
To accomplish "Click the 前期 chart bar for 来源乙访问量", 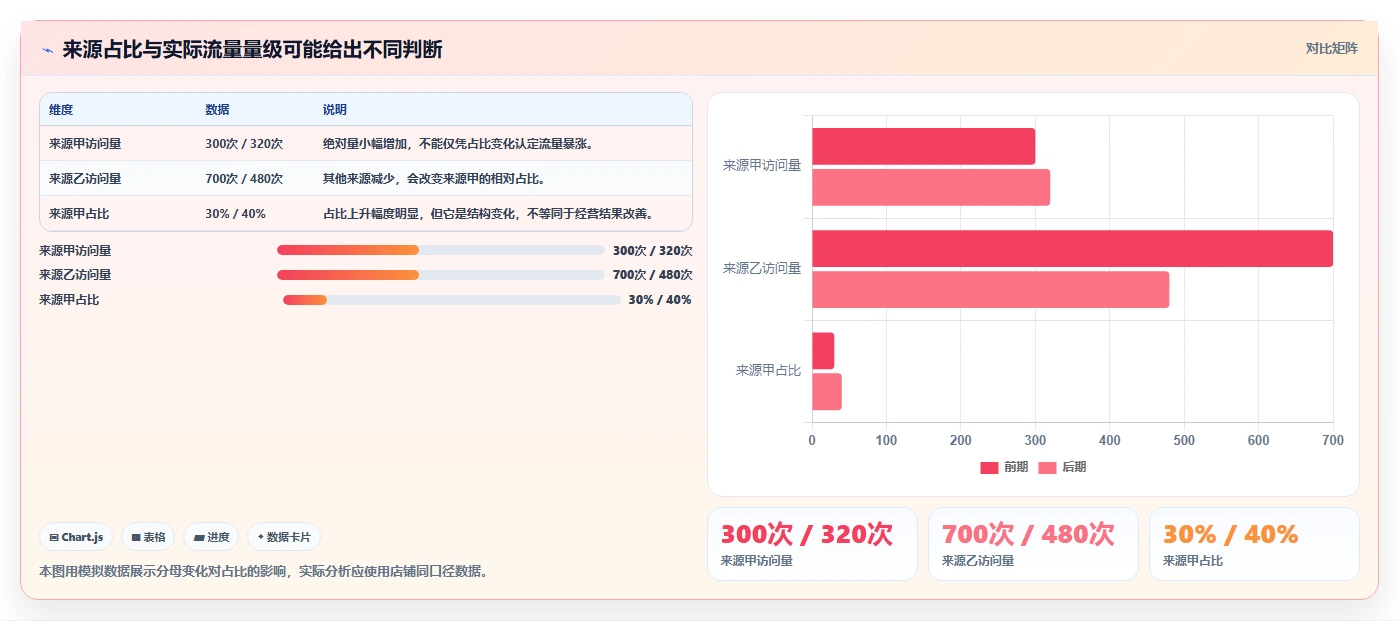I will [x=1072, y=248].
